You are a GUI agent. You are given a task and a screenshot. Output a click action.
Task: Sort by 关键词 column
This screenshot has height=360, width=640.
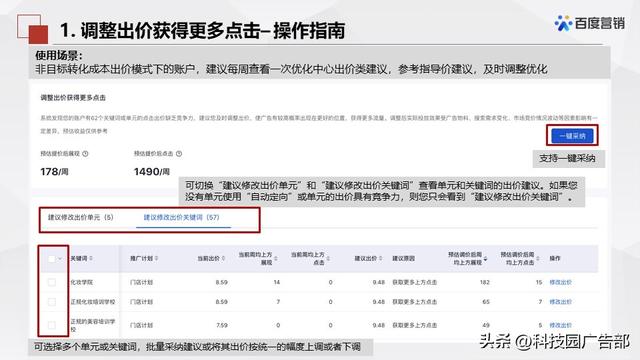(x=91, y=258)
